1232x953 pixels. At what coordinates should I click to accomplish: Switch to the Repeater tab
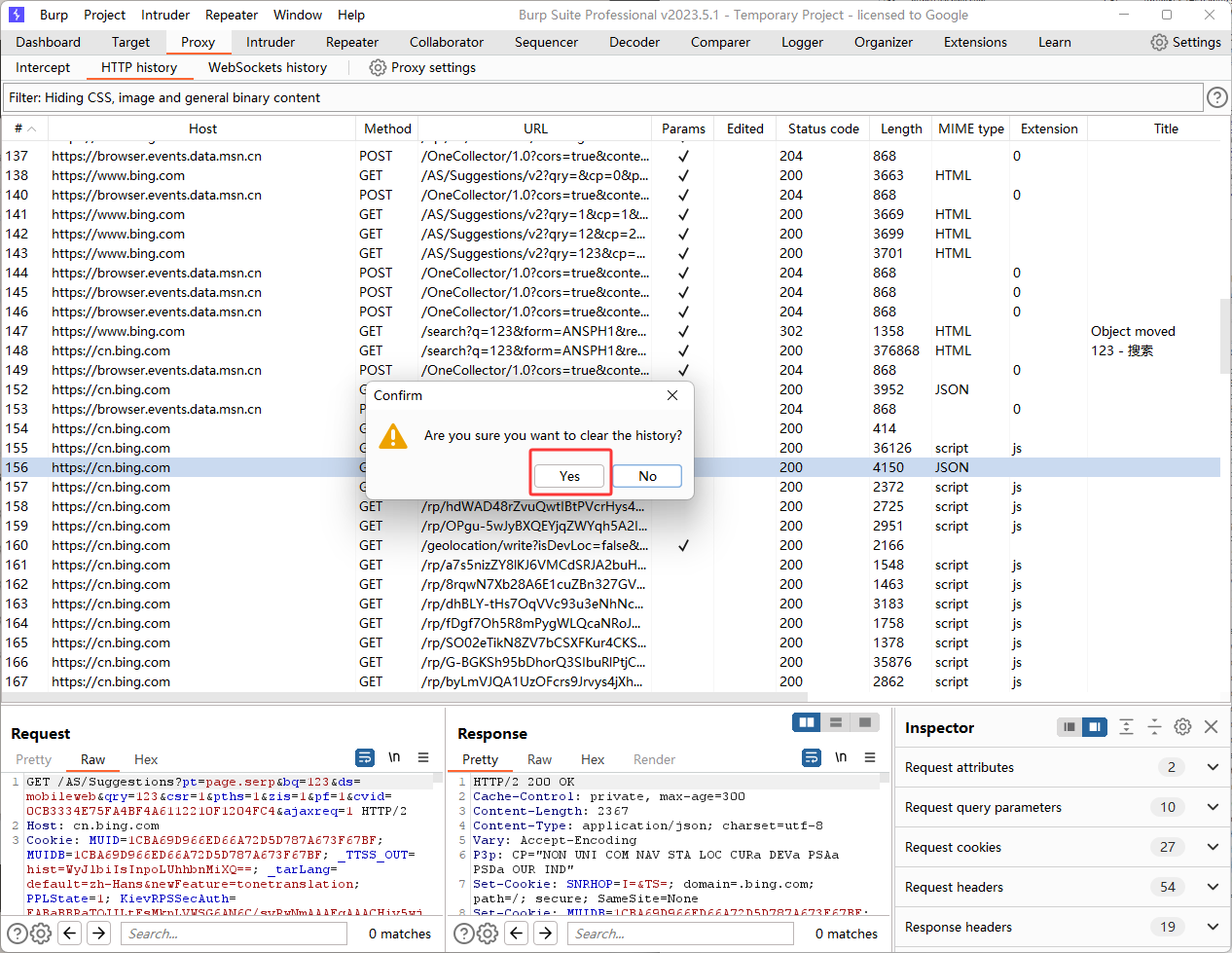[352, 42]
